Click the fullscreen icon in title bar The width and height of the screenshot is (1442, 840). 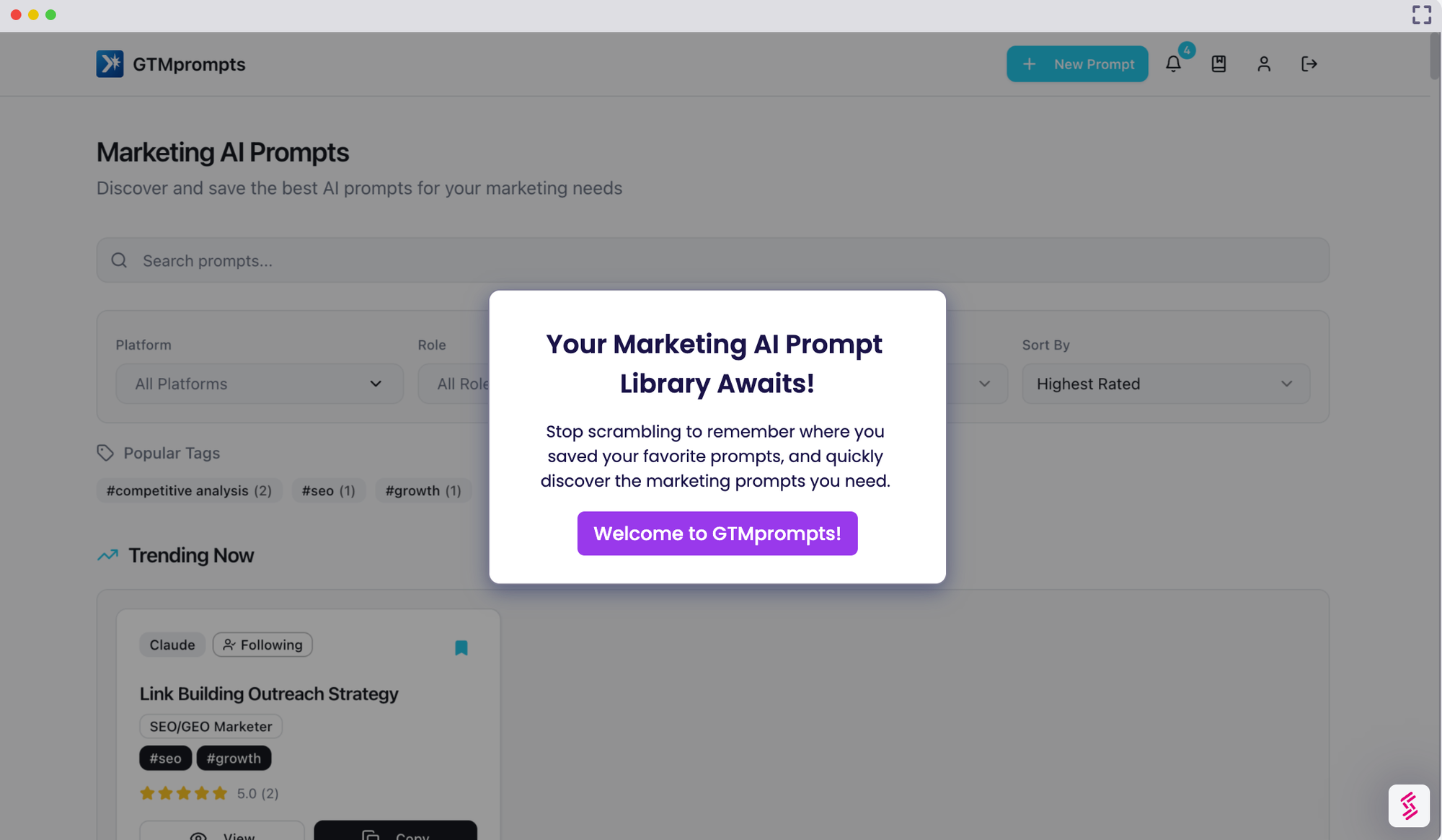pyautogui.click(x=1421, y=15)
